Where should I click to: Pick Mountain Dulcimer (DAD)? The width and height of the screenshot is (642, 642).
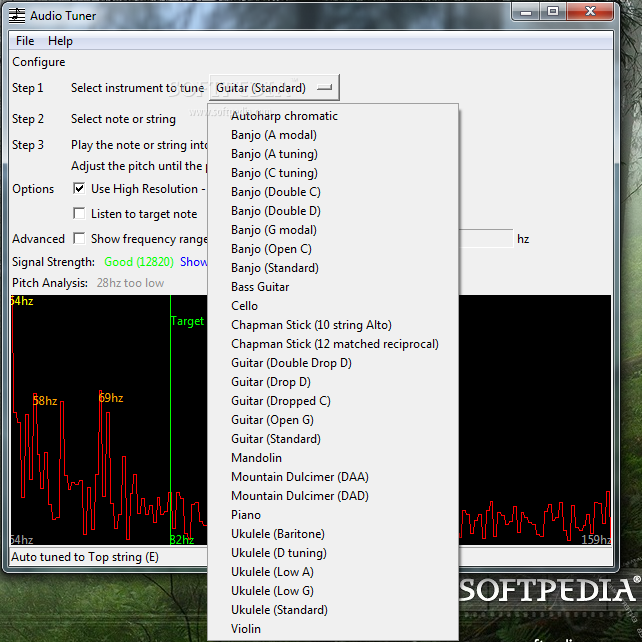pos(333,496)
